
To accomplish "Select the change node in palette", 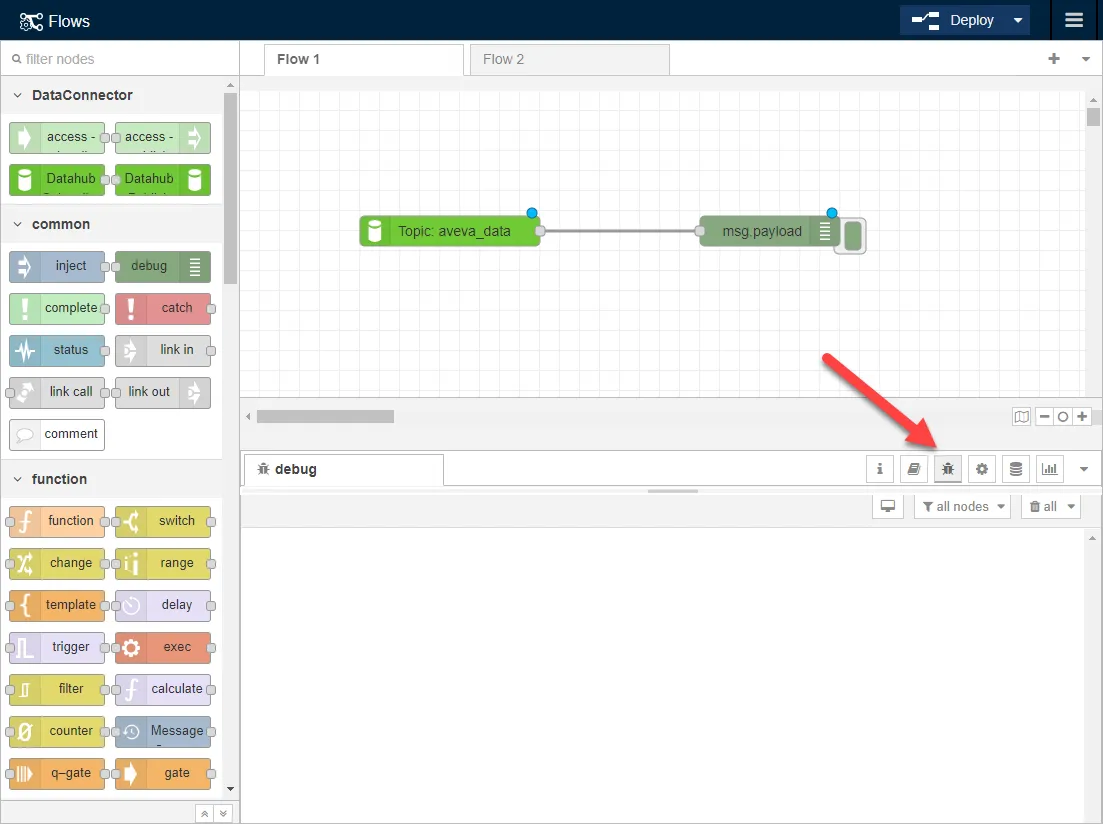I will (57, 564).
